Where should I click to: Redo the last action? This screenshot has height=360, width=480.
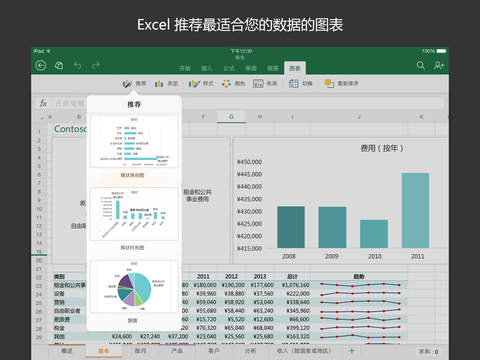tap(96, 65)
